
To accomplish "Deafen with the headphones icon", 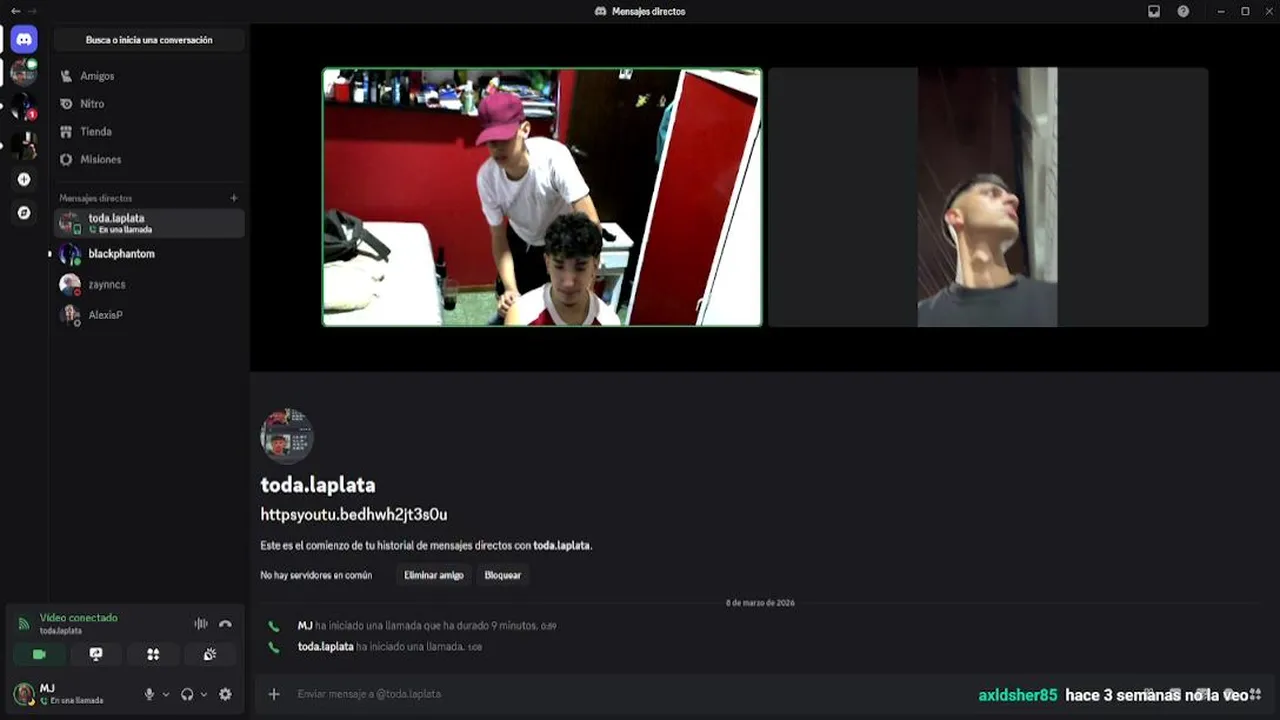I will point(187,694).
